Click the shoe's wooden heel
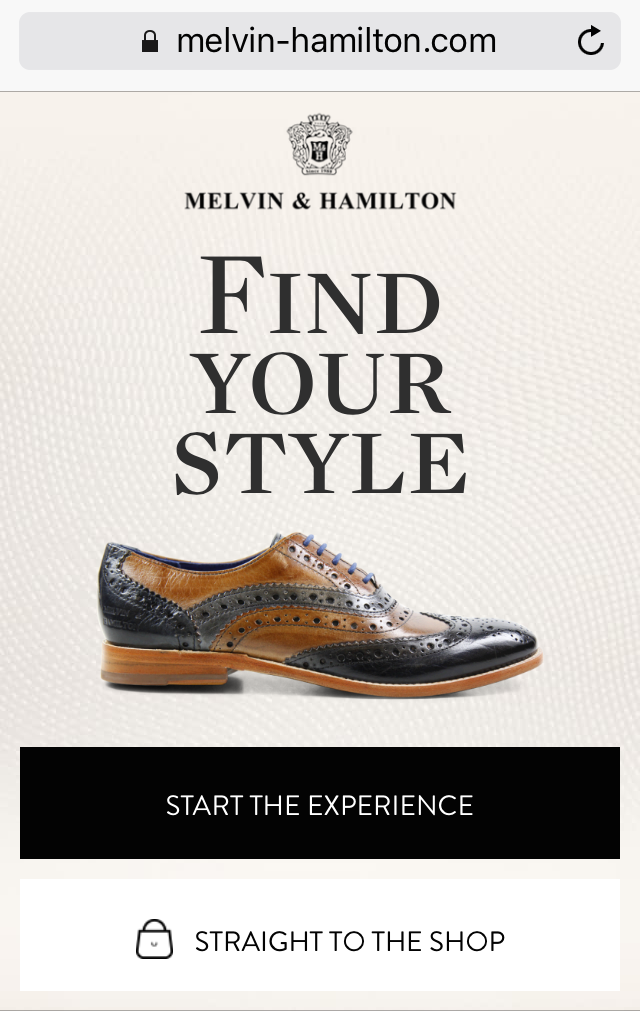The width and height of the screenshot is (640, 1011). [164, 664]
